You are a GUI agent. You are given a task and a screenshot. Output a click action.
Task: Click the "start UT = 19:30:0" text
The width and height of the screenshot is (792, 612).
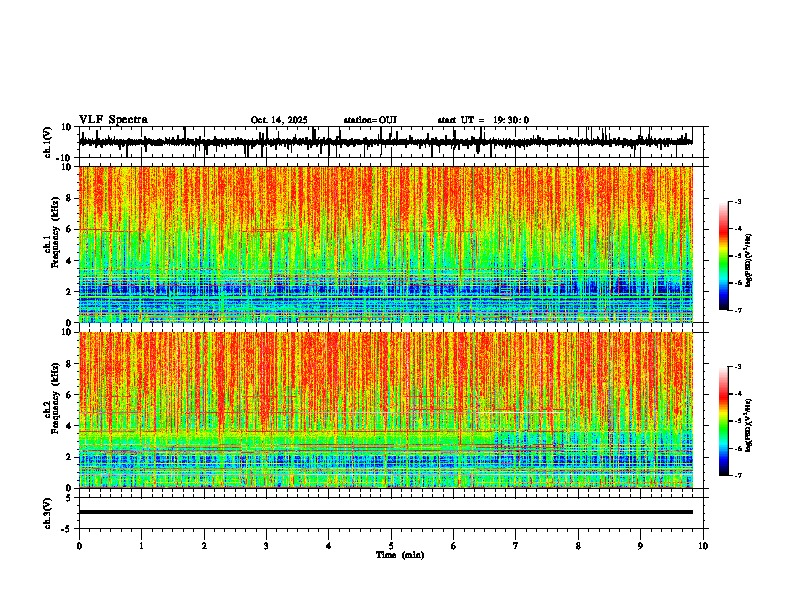[483, 120]
